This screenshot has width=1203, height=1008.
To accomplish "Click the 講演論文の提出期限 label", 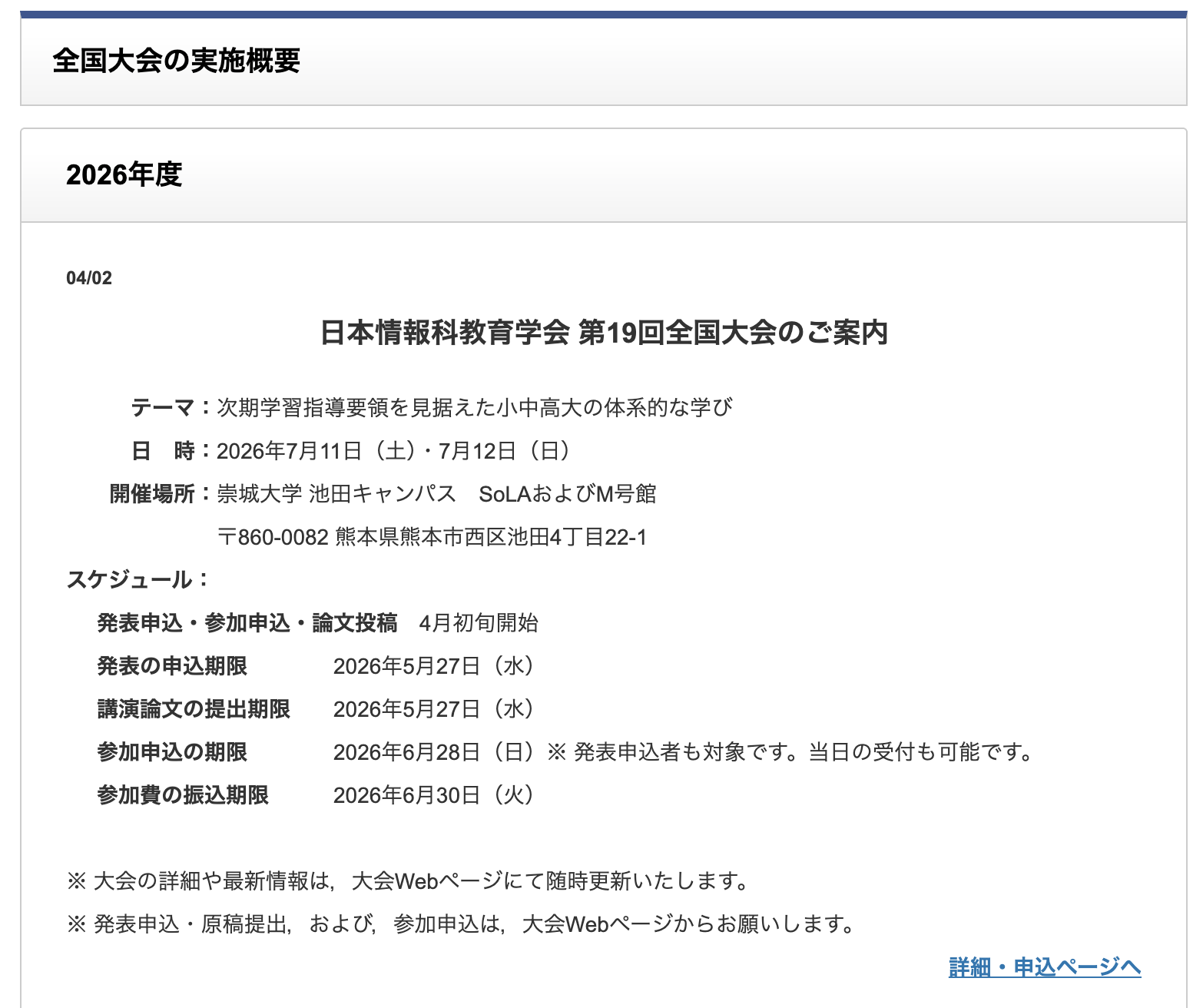I will tap(194, 709).
